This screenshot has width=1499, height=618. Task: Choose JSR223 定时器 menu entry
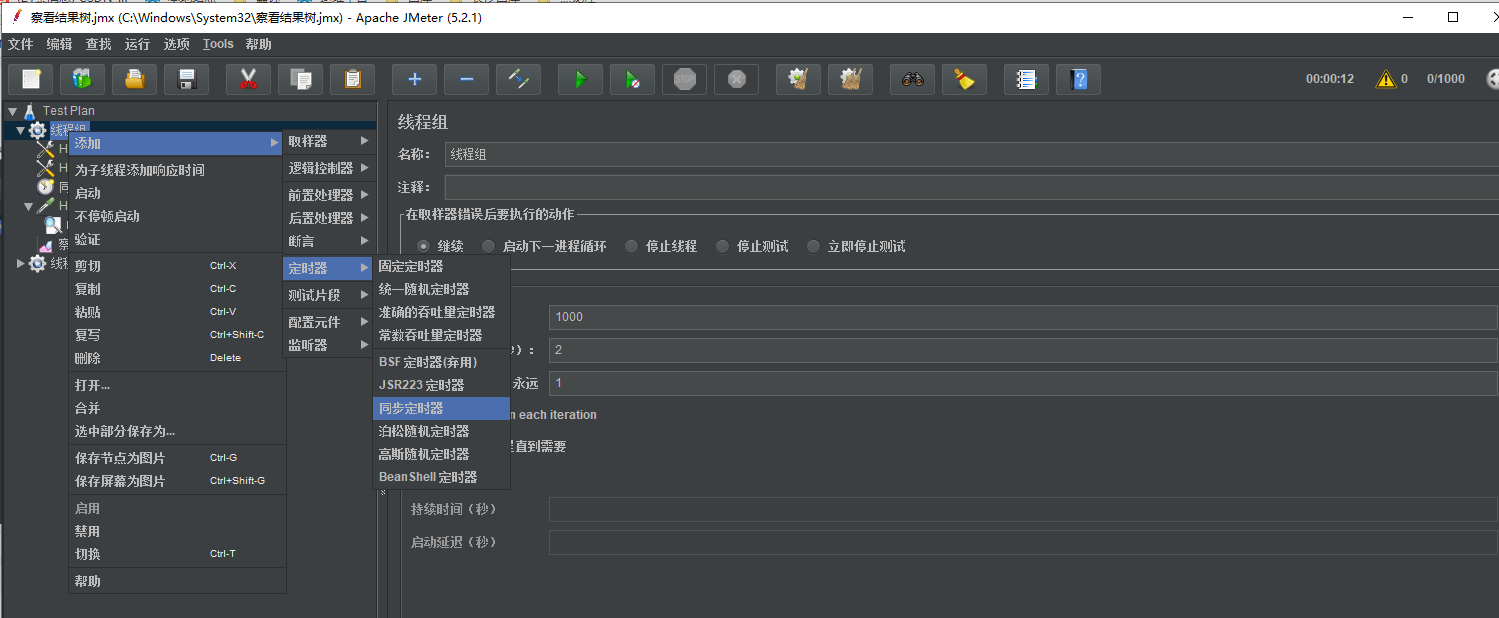pyautogui.click(x=441, y=385)
